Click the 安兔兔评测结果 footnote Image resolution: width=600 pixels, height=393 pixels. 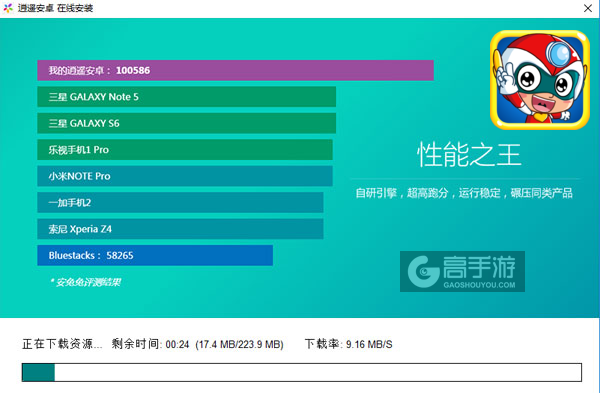pyautogui.click(x=85, y=282)
